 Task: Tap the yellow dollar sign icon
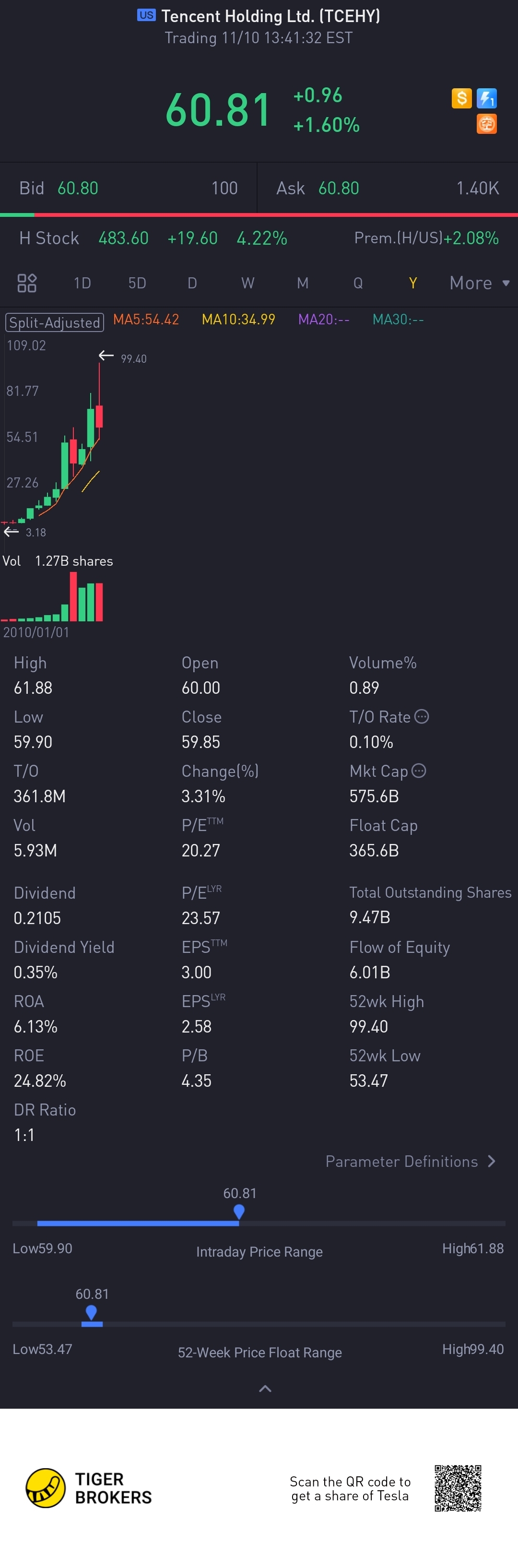click(x=461, y=98)
